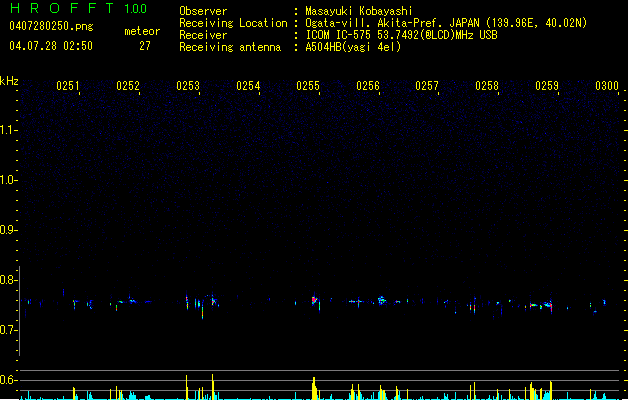Click the observer name Masayuki Kobayashi
The height and width of the screenshot is (400, 629).
click(x=359, y=11)
